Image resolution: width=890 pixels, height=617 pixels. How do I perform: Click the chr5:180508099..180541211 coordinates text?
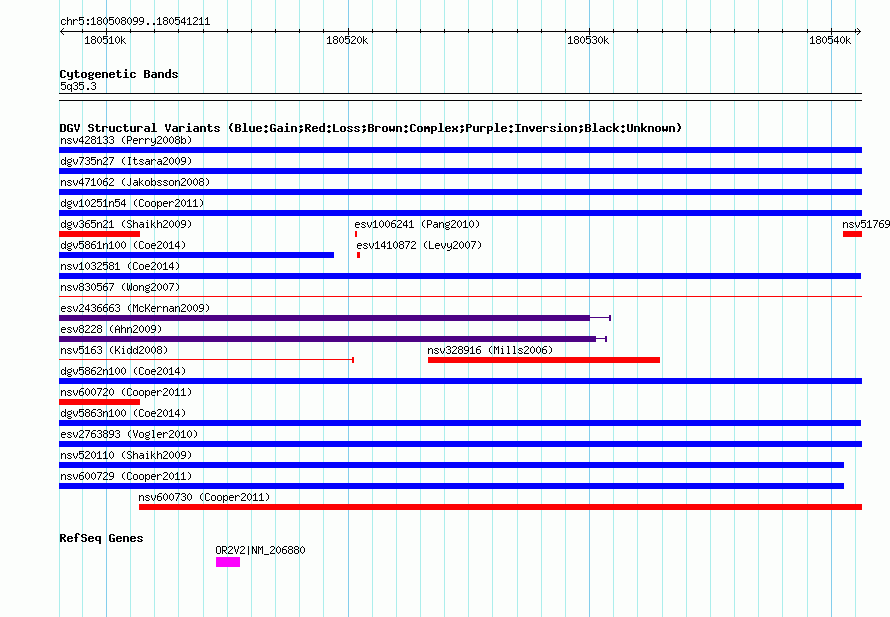(135, 22)
